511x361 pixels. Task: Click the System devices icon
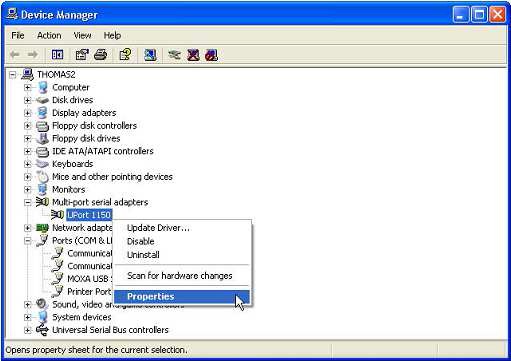pyautogui.click(x=42, y=317)
